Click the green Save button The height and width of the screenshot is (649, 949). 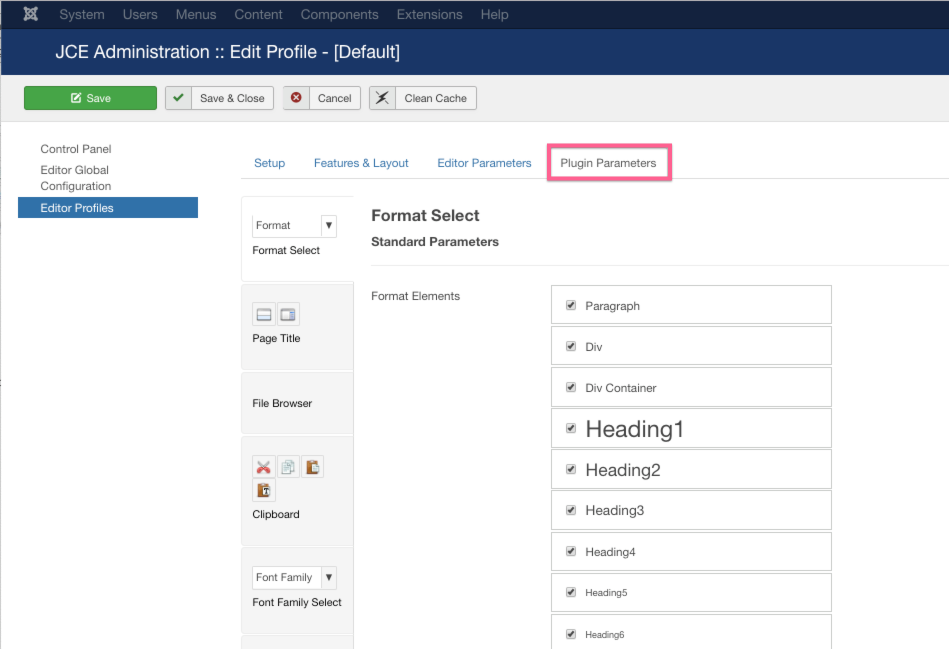[x=90, y=98]
